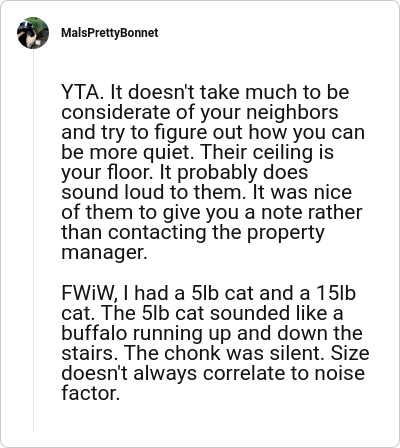
Task: Click the word 'manager.' ending the first paragraph
Action: coord(104,253)
